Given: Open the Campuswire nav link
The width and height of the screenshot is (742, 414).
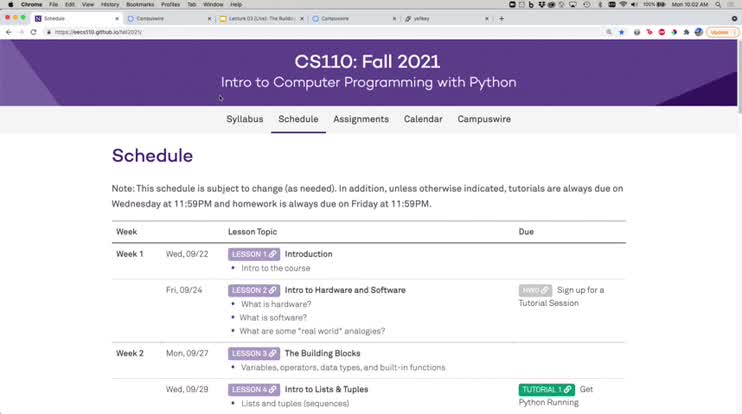Looking at the screenshot, I should click(x=484, y=119).
